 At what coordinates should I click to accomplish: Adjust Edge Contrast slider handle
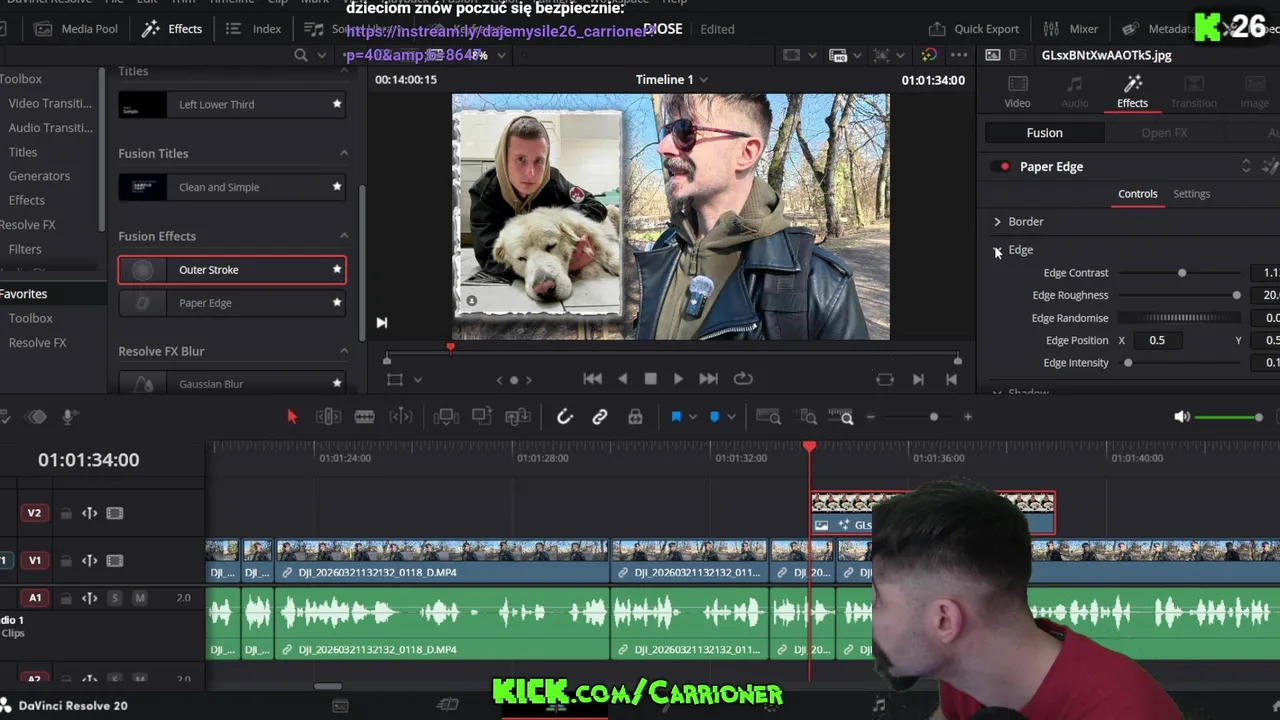(1182, 273)
